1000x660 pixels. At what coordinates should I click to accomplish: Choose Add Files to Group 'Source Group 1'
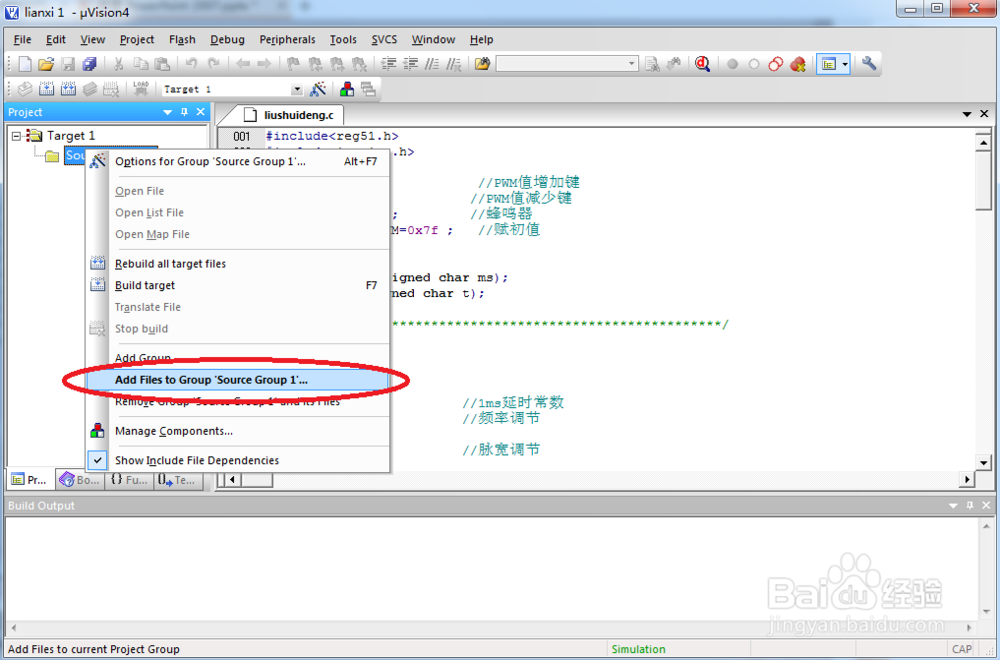(237, 380)
